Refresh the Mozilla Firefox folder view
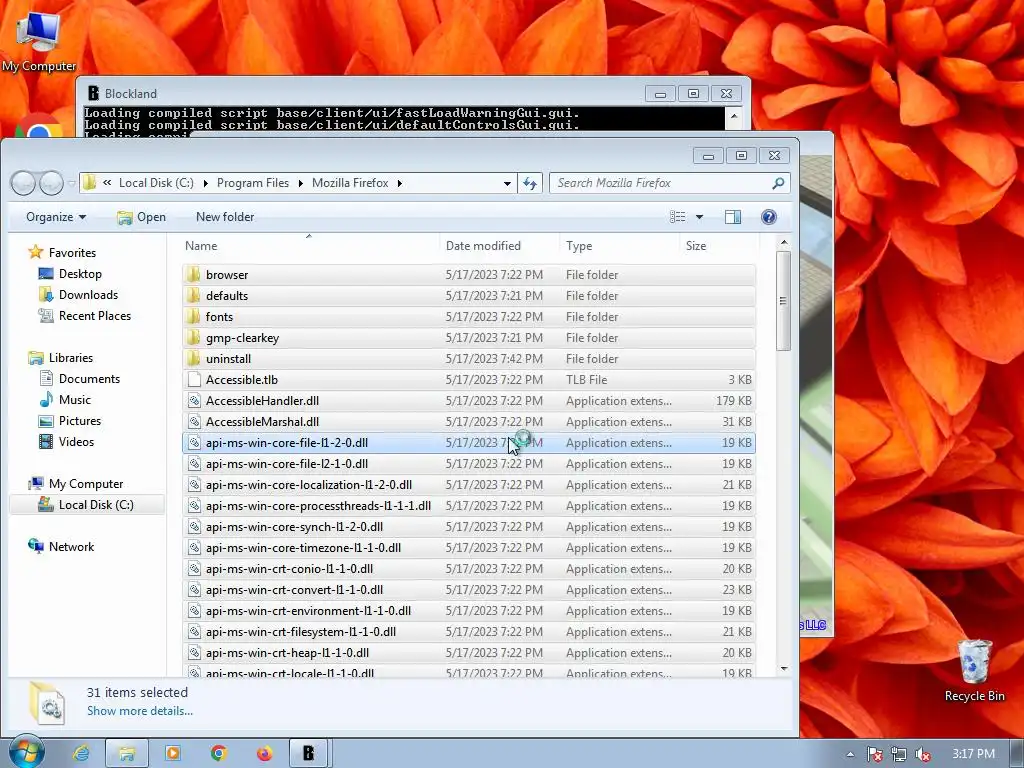 pos(530,184)
